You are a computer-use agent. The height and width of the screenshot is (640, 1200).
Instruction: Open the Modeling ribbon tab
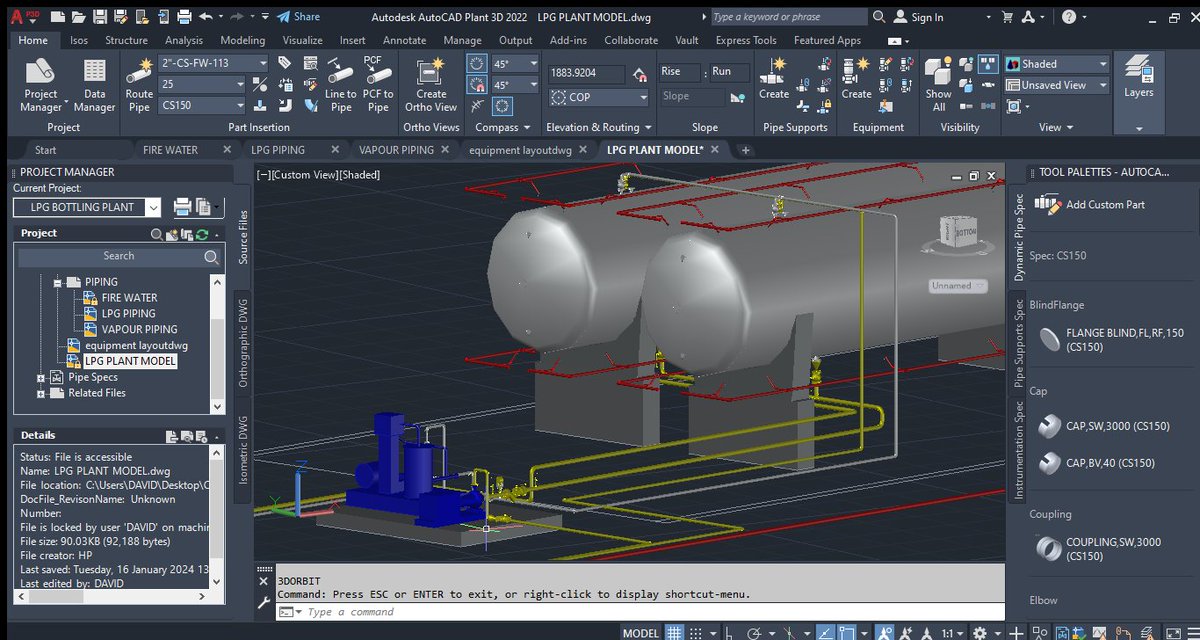coord(242,40)
